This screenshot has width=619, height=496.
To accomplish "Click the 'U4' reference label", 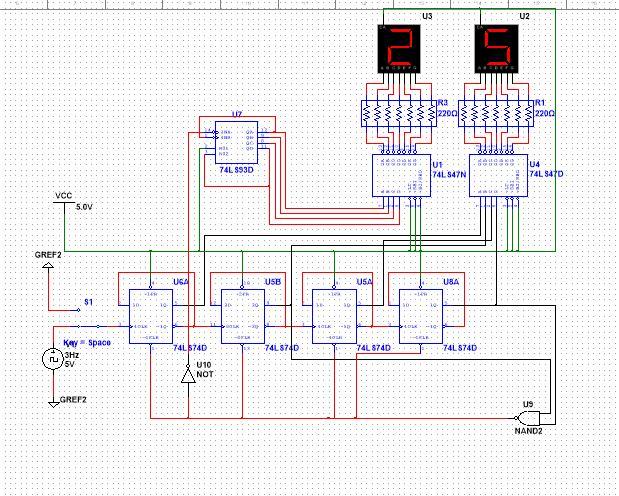I will point(535,164).
